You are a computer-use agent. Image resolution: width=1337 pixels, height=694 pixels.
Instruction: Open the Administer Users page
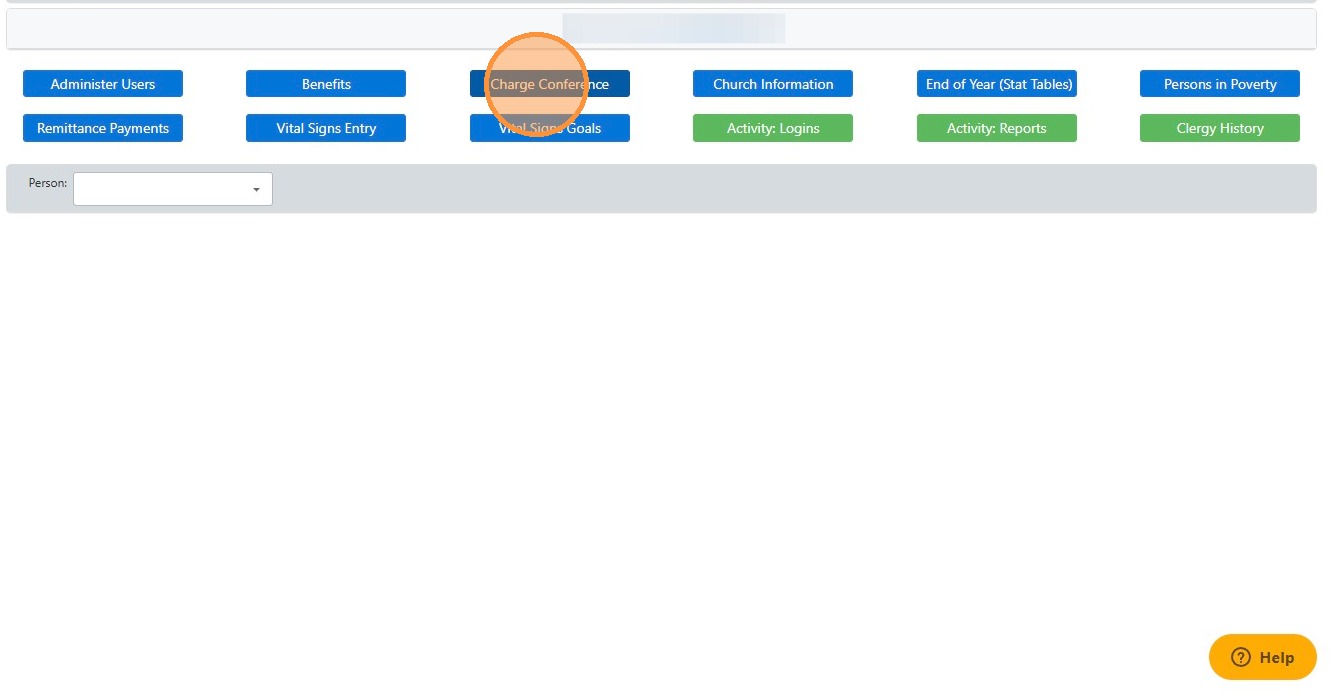103,84
